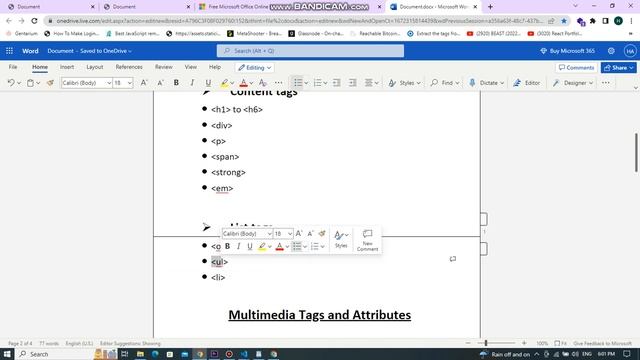Open Styles from the mini toolbar
Viewport: 640px width, 360px height.
point(341,240)
